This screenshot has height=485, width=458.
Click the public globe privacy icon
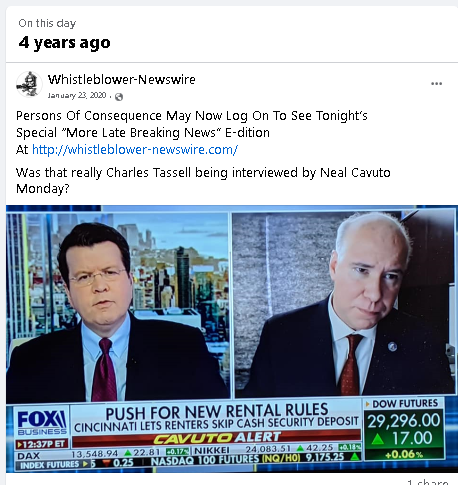[x=119, y=97]
